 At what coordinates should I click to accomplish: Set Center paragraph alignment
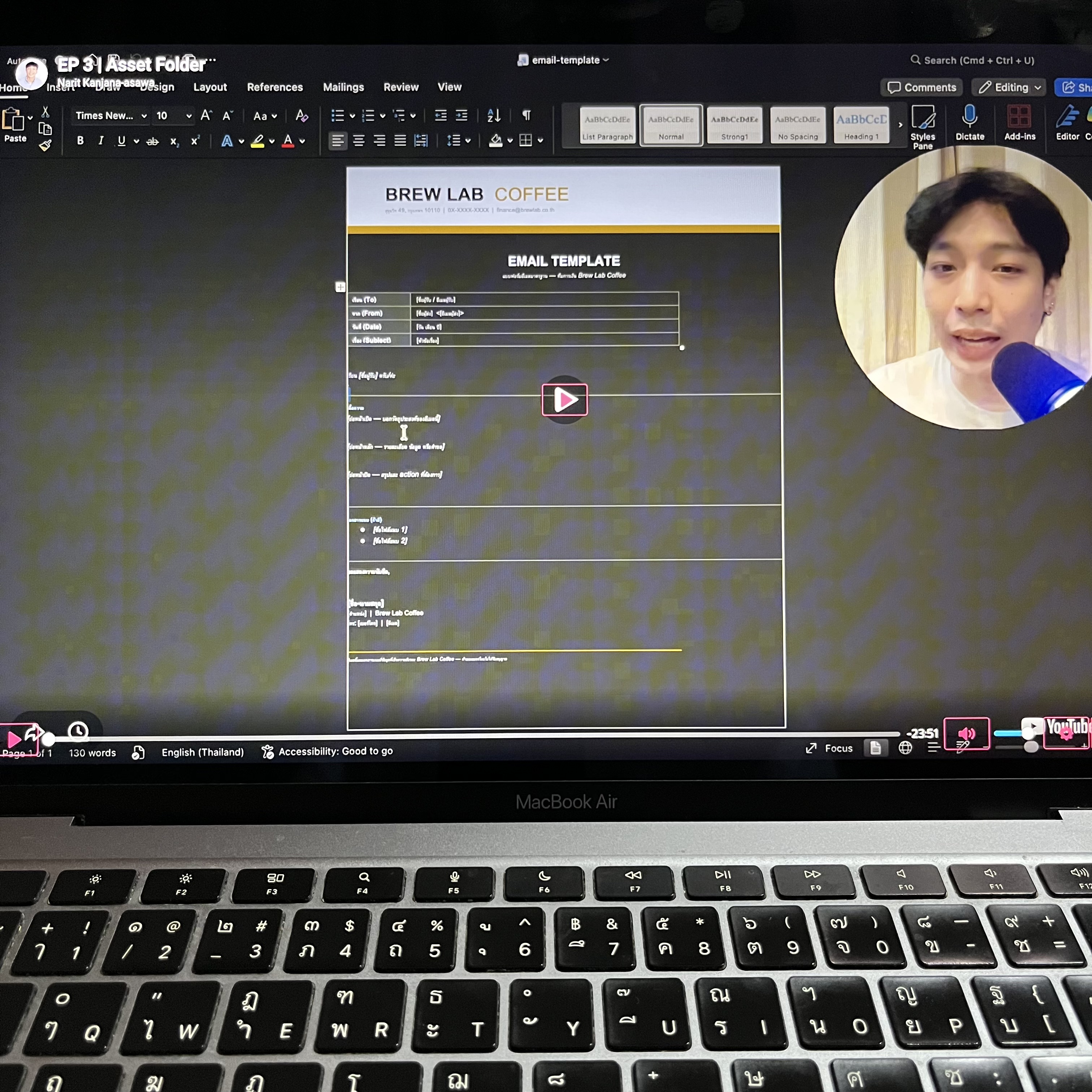click(x=358, y=141)
